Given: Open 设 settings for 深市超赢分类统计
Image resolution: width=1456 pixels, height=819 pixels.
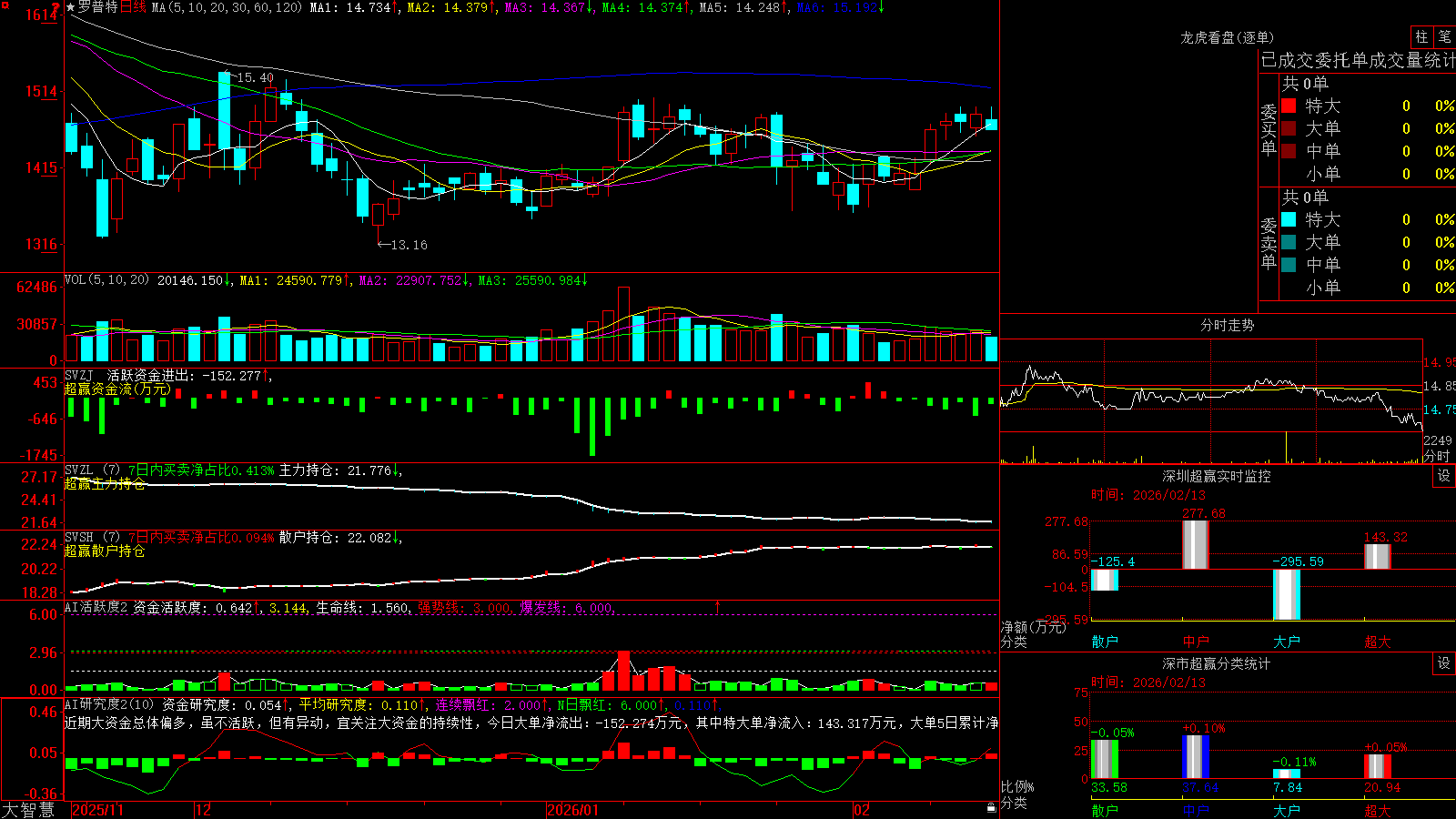Looking at the screenshot, I should point(1444,663).
